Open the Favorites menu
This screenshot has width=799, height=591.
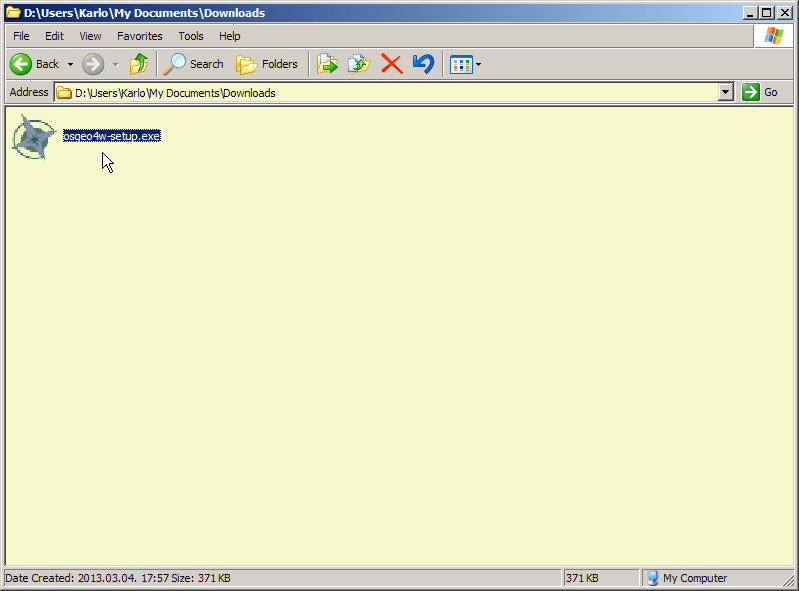click(x=140, y=36)
